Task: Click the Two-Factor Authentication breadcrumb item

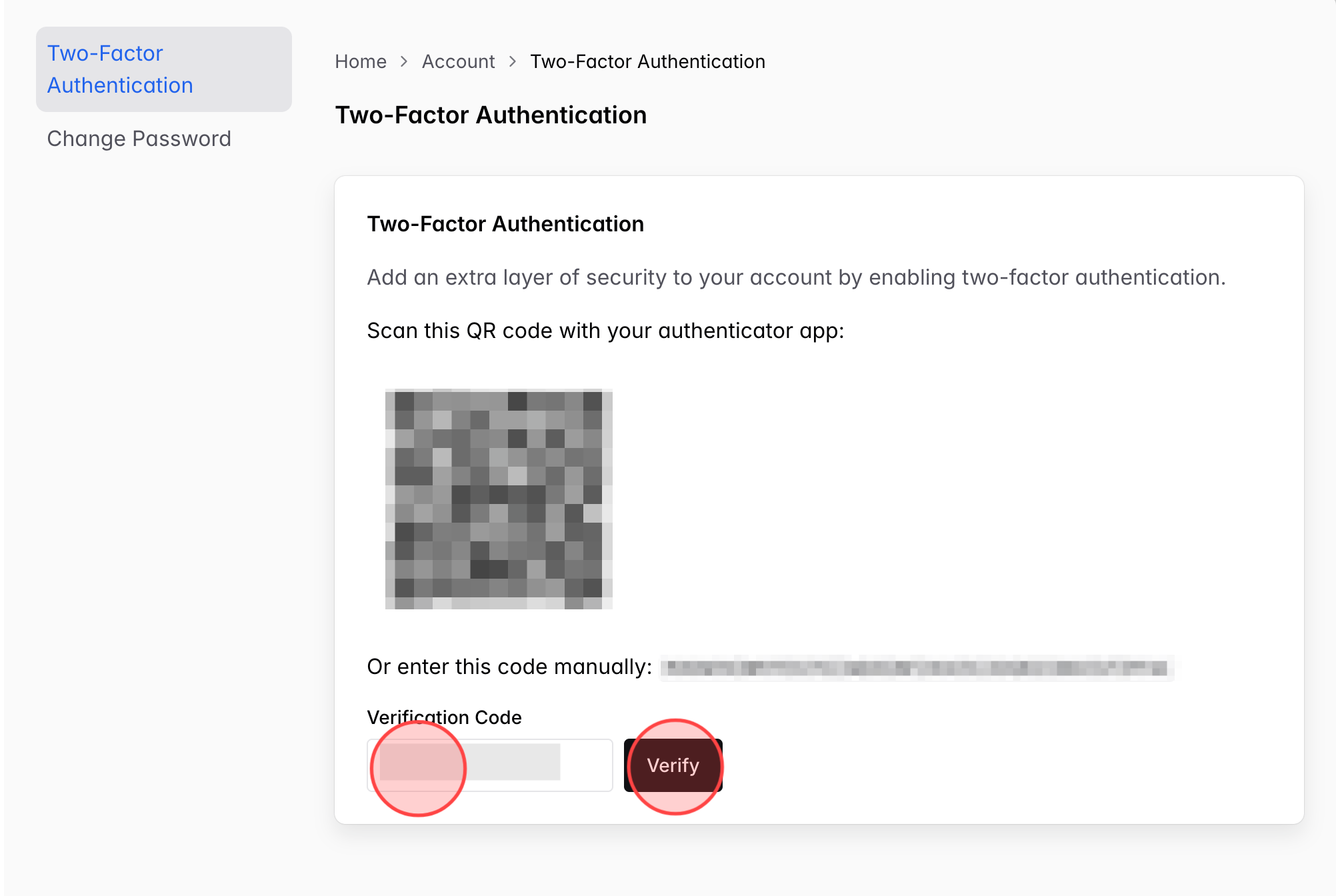Action: pyautogui.click(x=647, y=61)
